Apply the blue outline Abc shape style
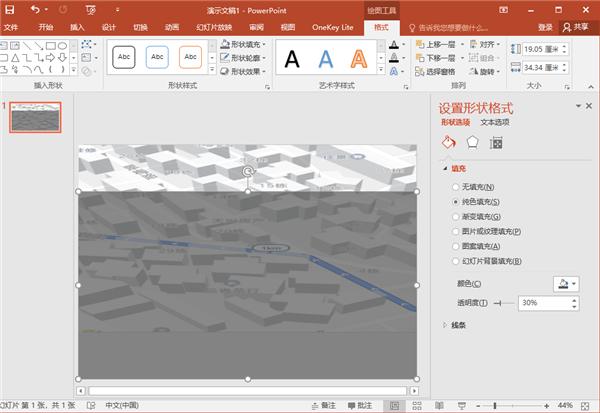This screenshot has width=600, height=413. pos(157,57)
